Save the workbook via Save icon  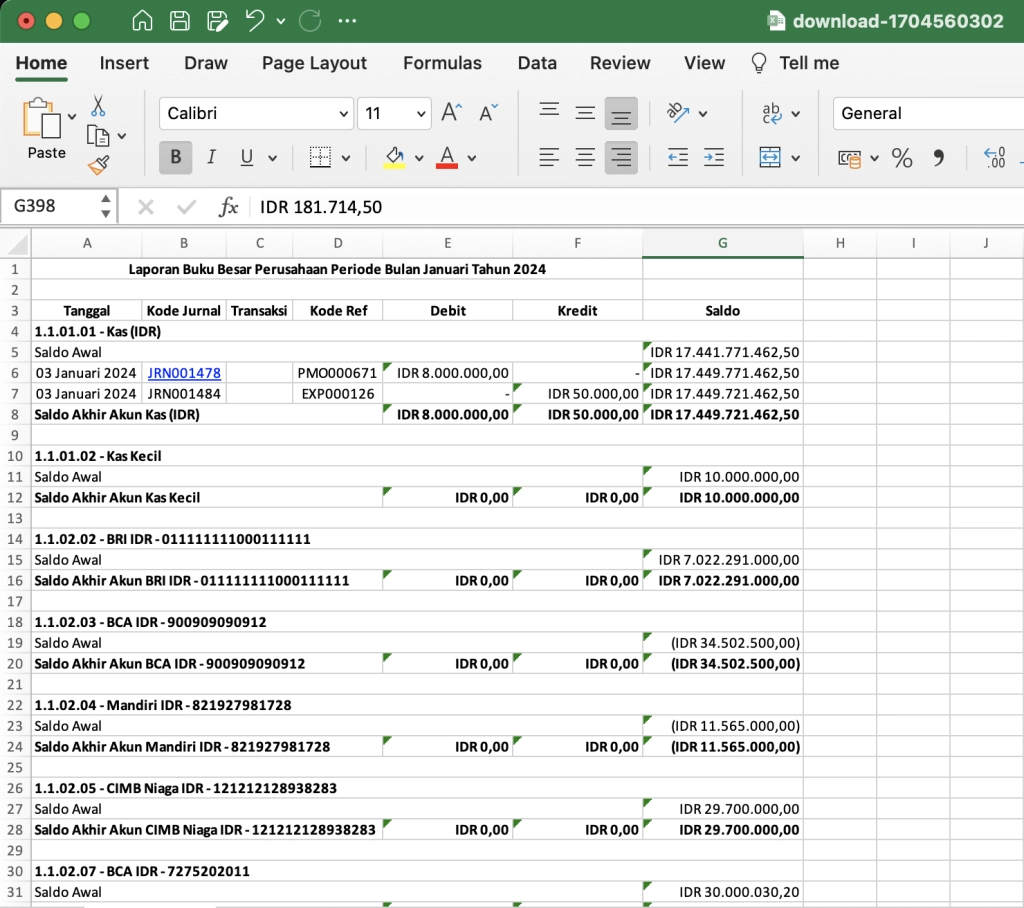click(x=178, y=20)
